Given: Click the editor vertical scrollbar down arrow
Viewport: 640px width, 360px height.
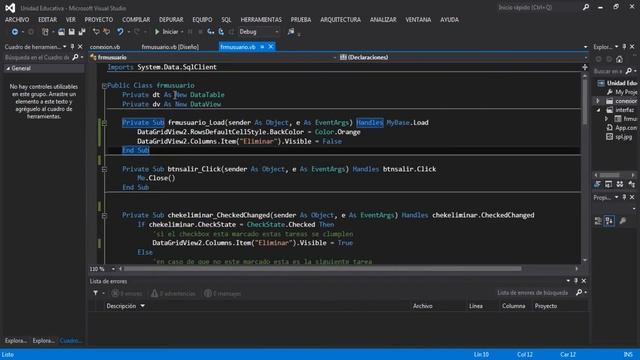Looking at the screenshot, I should point(585,260).
